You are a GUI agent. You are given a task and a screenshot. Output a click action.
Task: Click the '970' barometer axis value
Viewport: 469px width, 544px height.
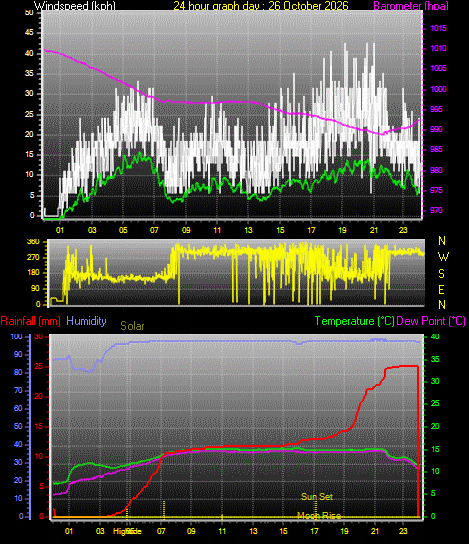pyautogui.click(x=436, y=211)
